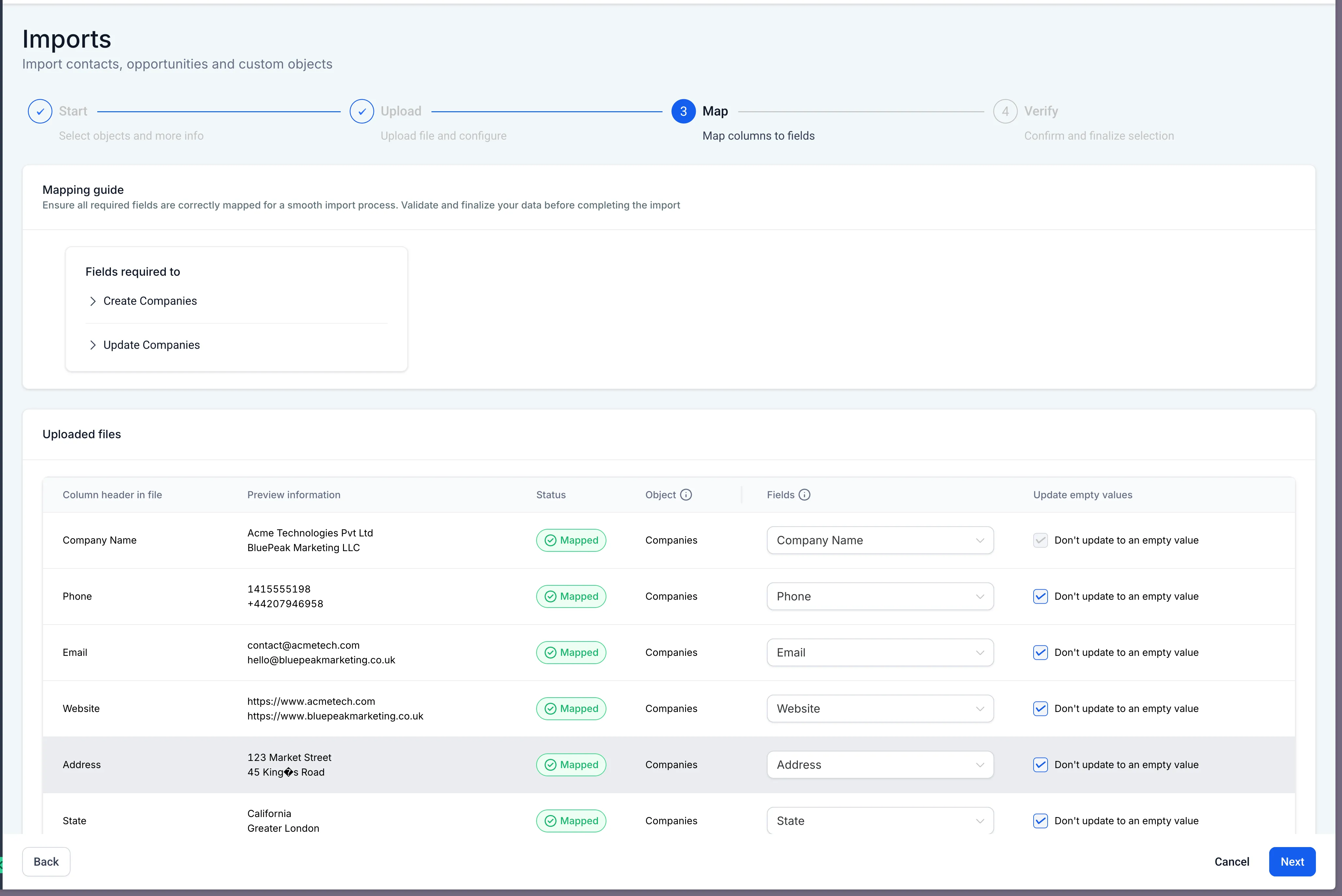Click Cancel to abort the import
The width and height of the screenshot is (1342, 896).
pyautogui.click(x=1232, y=862)
